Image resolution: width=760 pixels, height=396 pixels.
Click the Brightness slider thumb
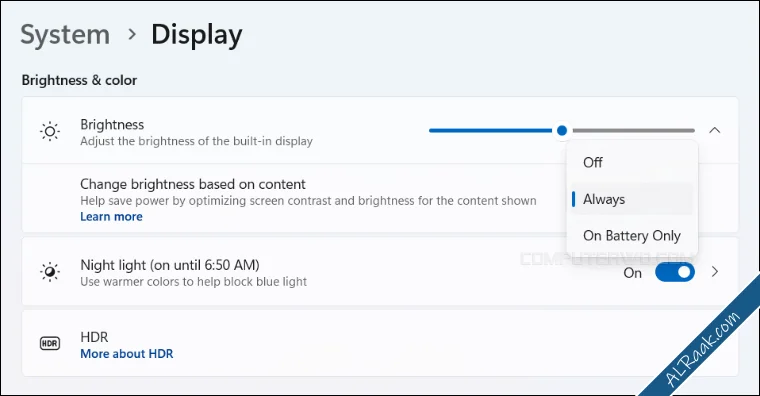point(562,130)
